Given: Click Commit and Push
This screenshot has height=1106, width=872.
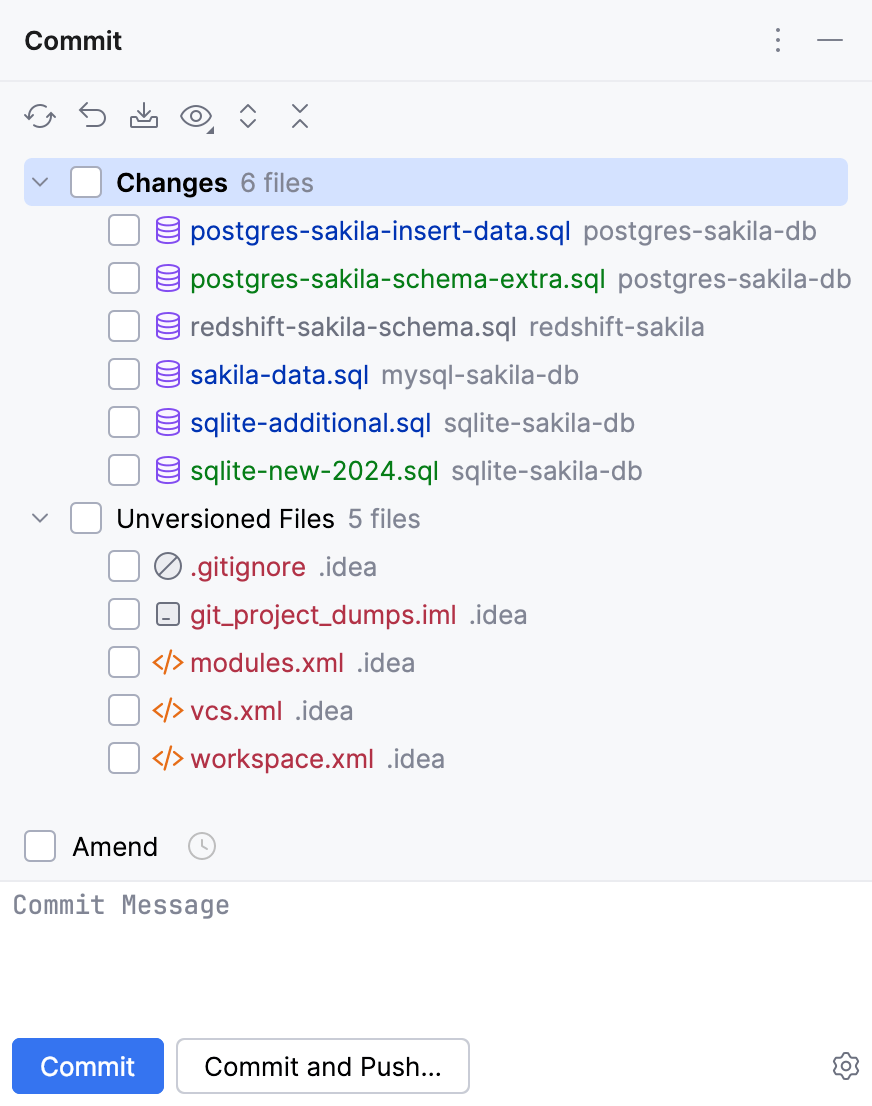Looking at the screenshot, I should [322, 1066].
